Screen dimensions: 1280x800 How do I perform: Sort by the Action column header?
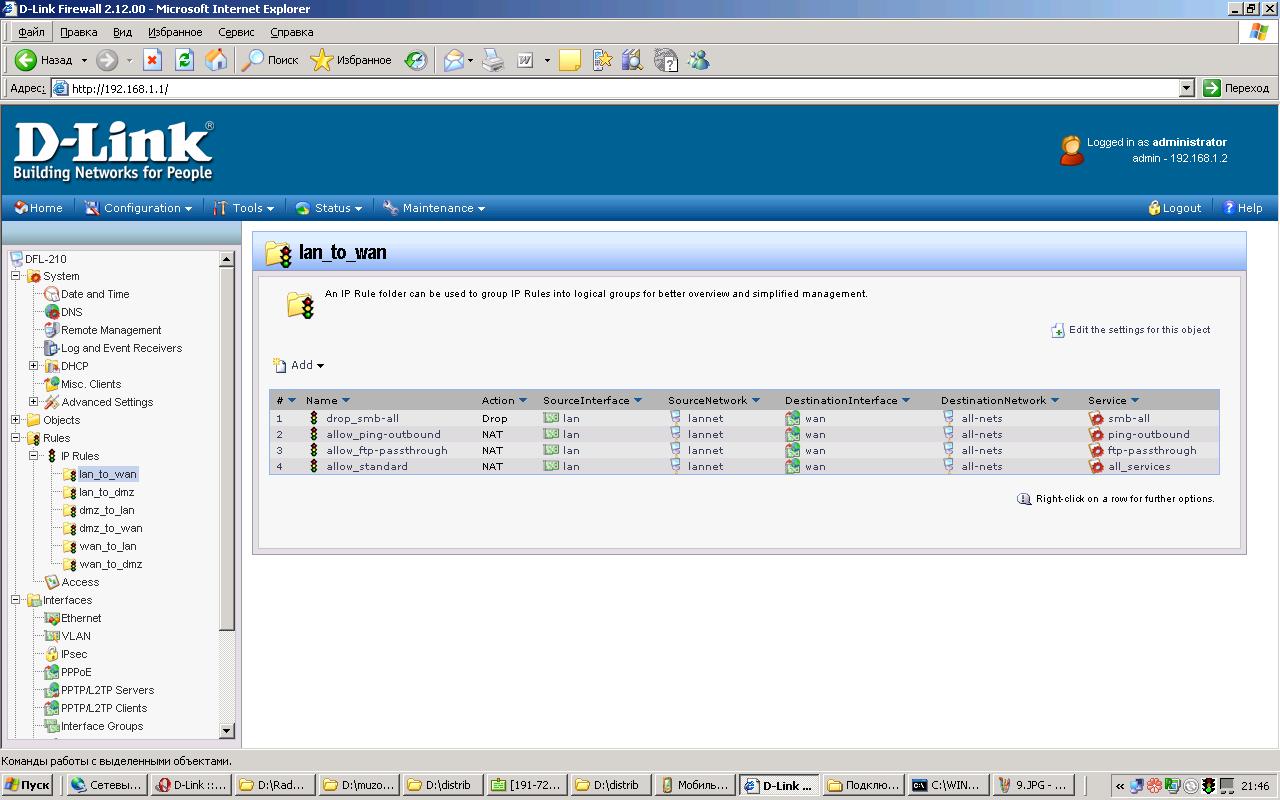[x=504, y=400]
